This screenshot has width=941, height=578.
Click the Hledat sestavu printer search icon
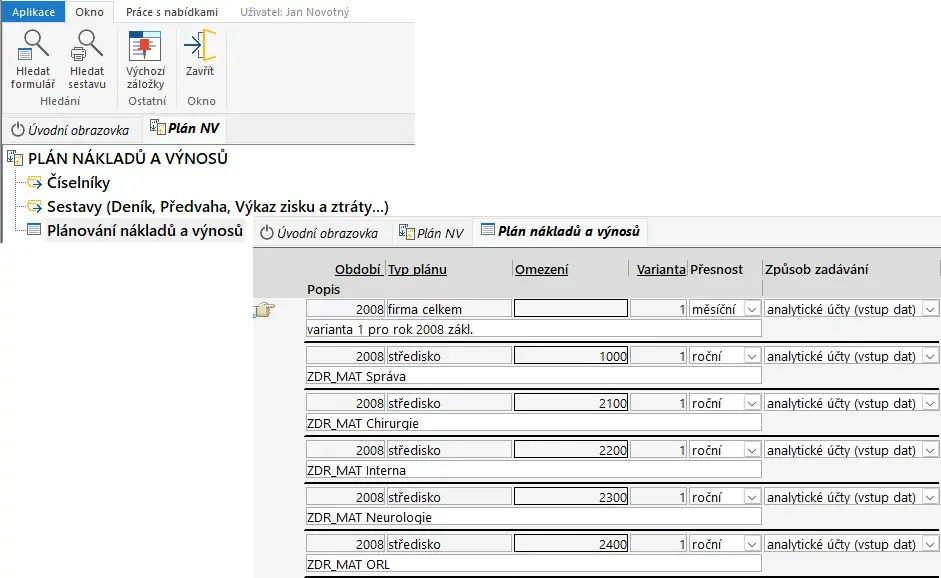[x=87, y=46]
